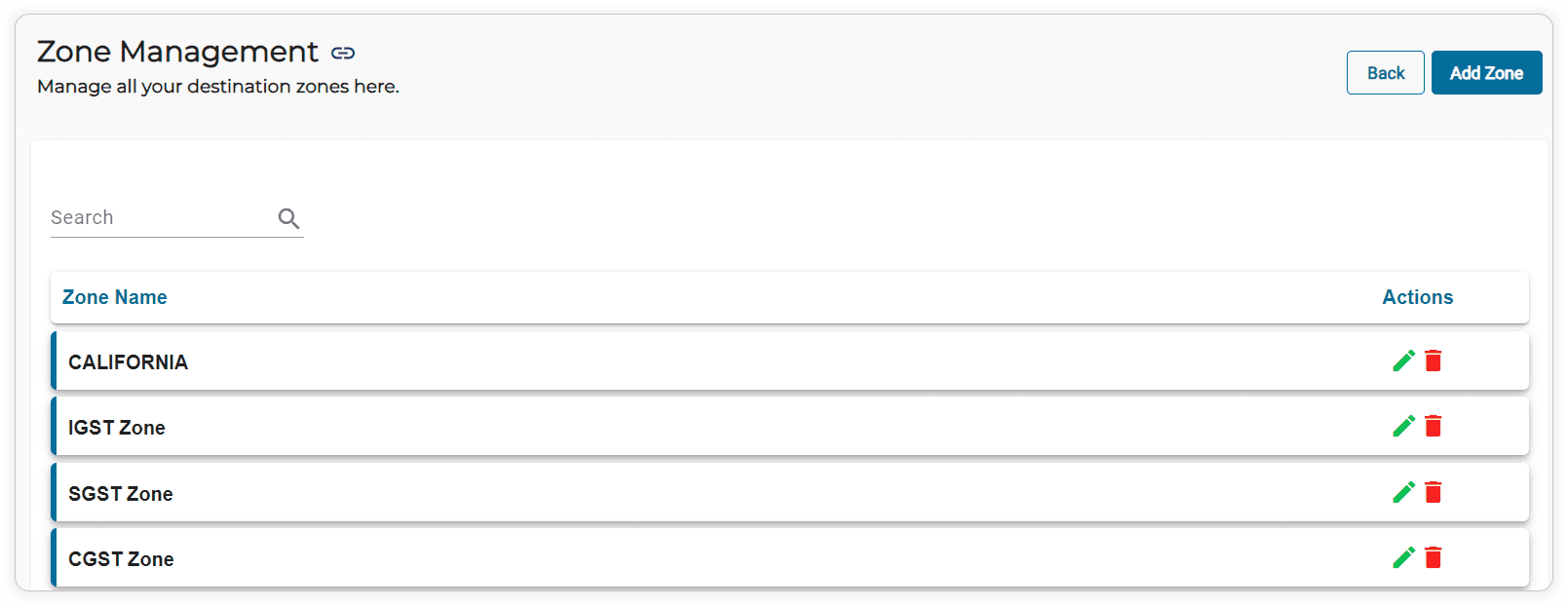The image size is (1568, 607).
Task: Edit the IGST Zone entry
Action: pos(1403,426)
